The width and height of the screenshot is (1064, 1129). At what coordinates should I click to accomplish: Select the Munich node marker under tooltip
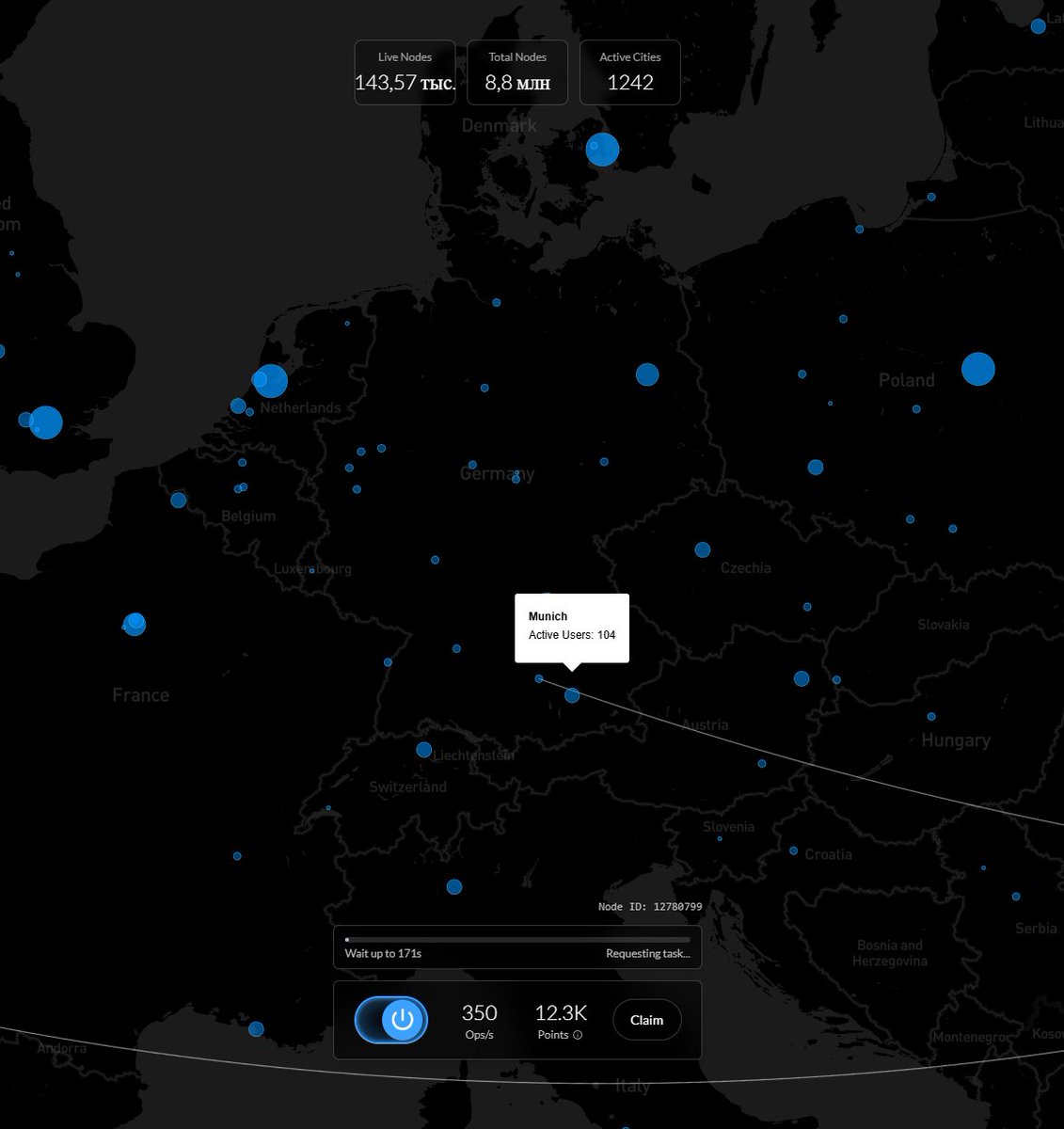[x=572, y=695]
